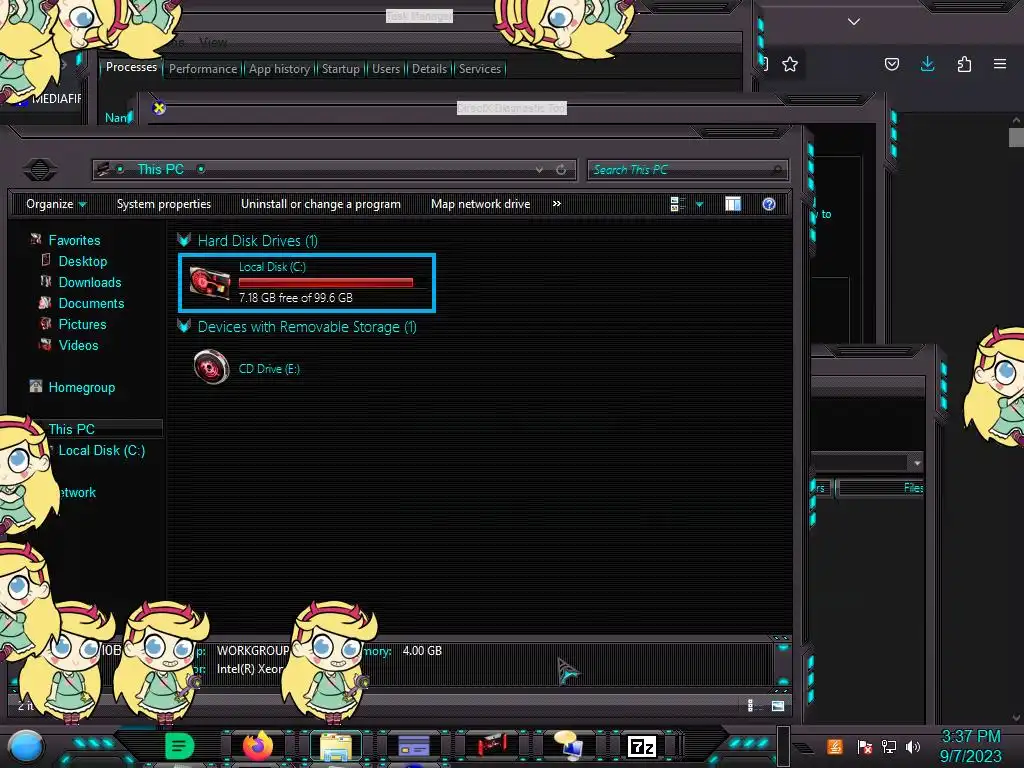The image size is (1024, 768).
Task: Open the browser Pocket icon
Action: click(891, 64)
